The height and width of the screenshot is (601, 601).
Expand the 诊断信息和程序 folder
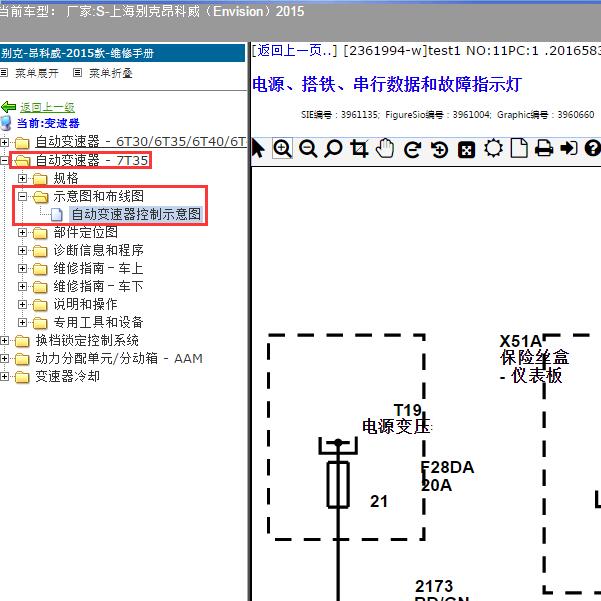[x=22, y=251]
